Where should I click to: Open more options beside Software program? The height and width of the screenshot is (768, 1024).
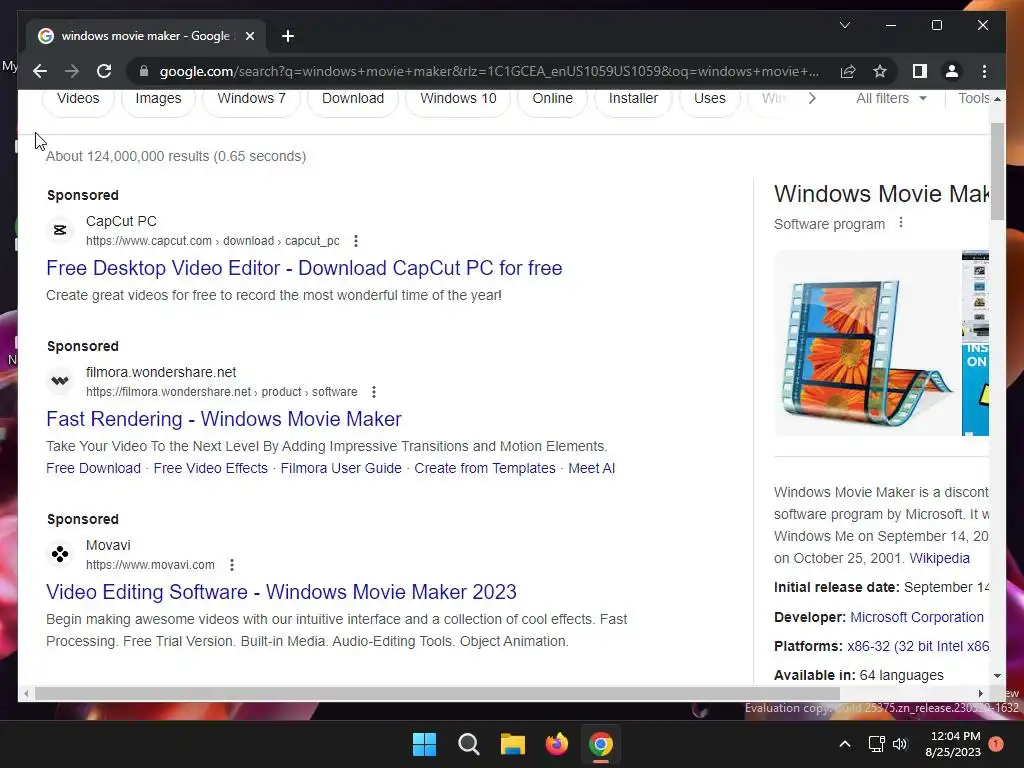point(901,223)
